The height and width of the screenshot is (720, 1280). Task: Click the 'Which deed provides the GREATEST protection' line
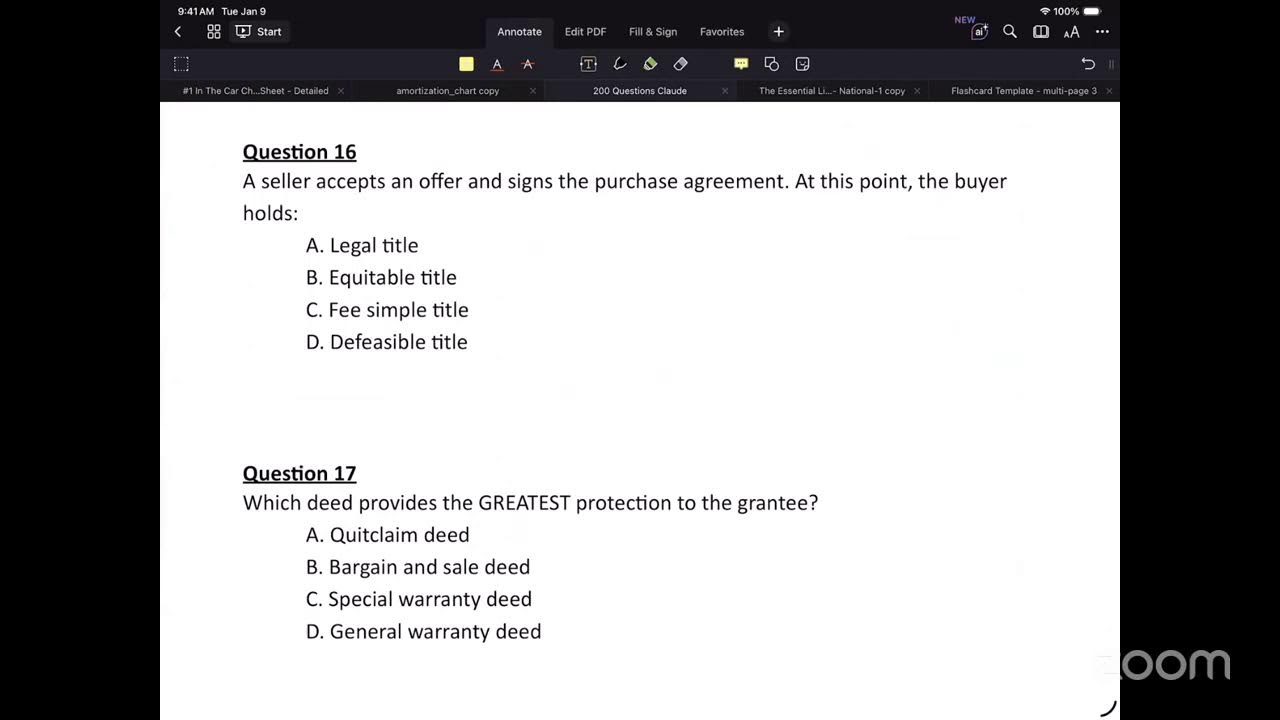(530, 503)
